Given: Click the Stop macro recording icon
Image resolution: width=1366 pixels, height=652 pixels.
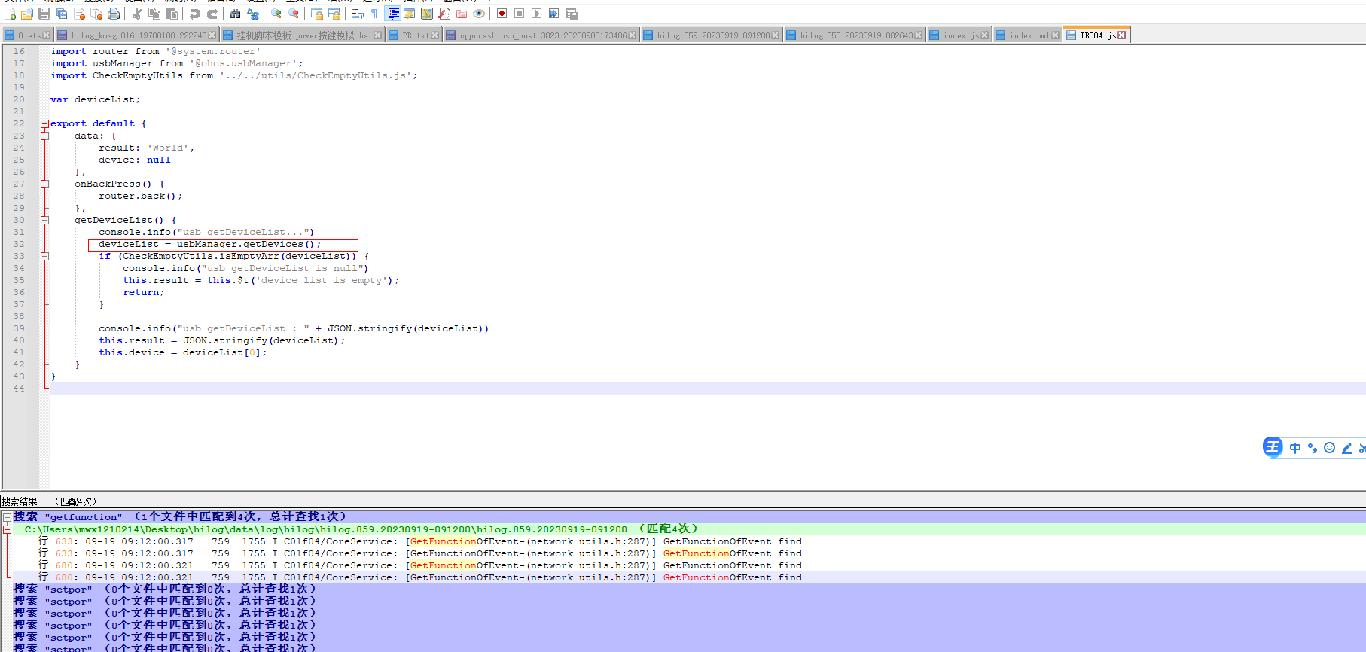Looking at the screenshot, I should (x=519, y=14).
